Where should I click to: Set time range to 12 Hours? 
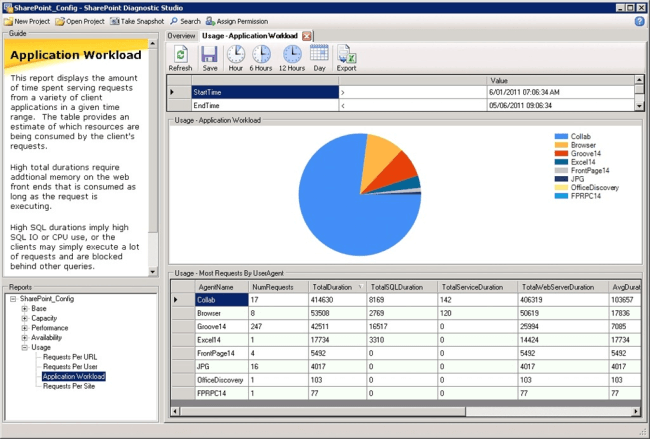tap(292, 58)
